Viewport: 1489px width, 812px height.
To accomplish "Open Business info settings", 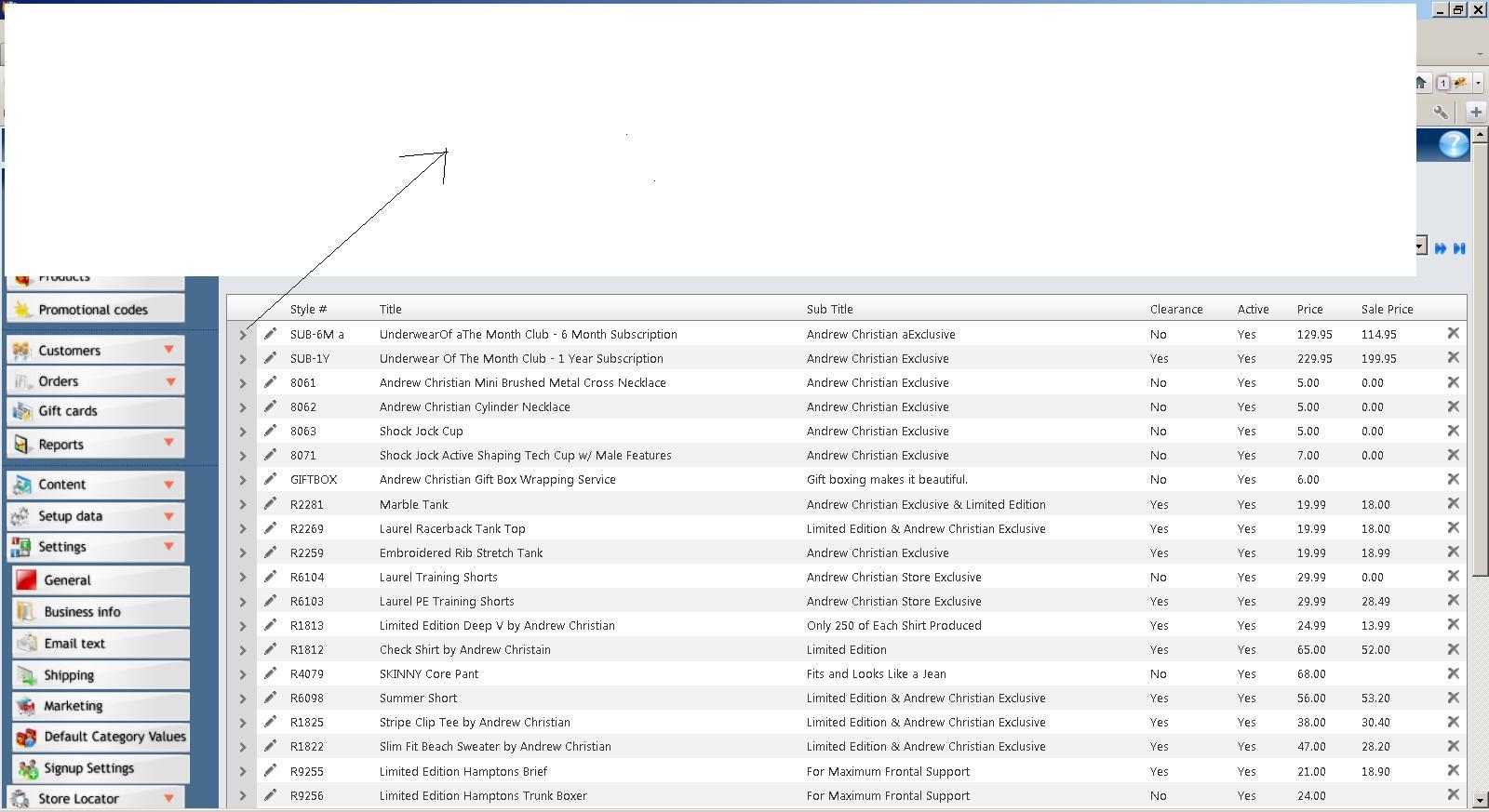I will tap(101, 612).
